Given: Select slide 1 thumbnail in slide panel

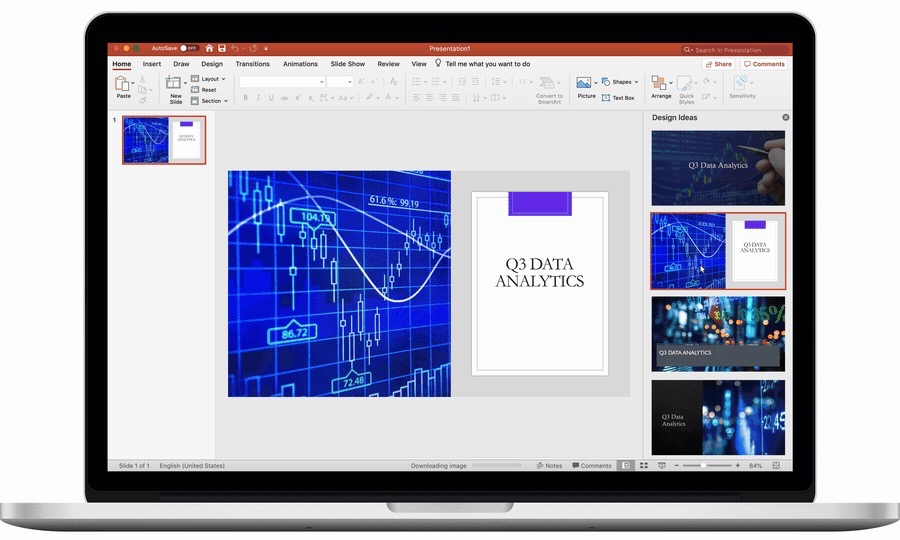Looking at the screenshot, I should (x=164, y=140).
